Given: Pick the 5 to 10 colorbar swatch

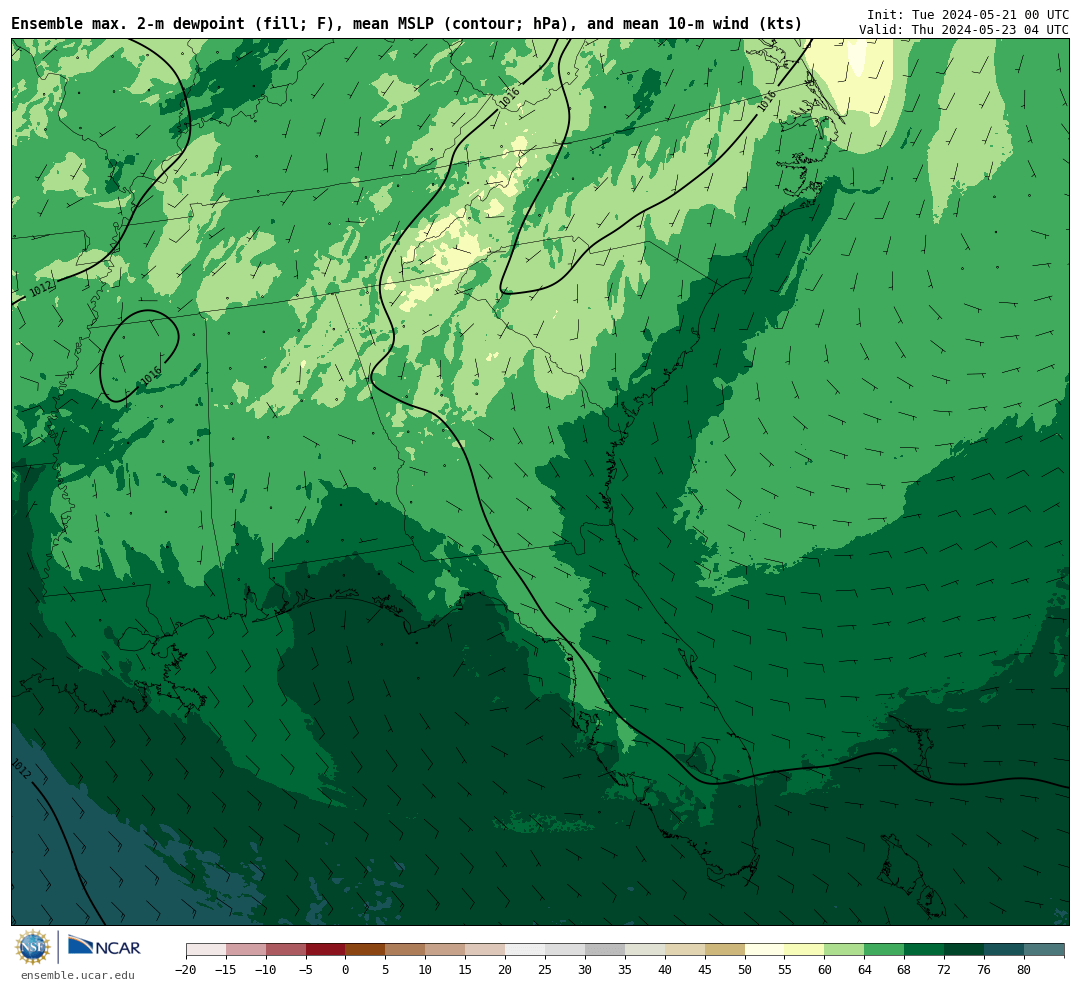Looking at the screenshot, I should point(406,950).
